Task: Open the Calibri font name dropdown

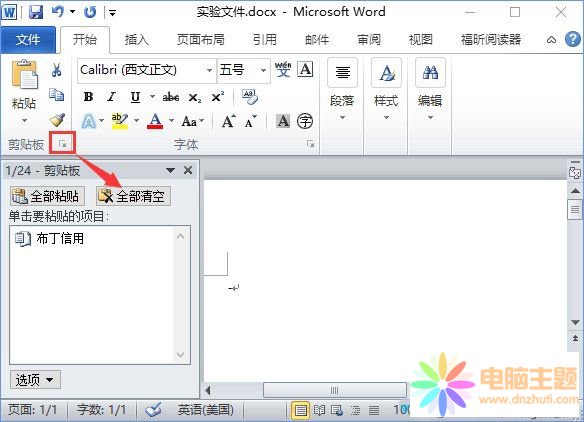Action: (x=209, y=70)
